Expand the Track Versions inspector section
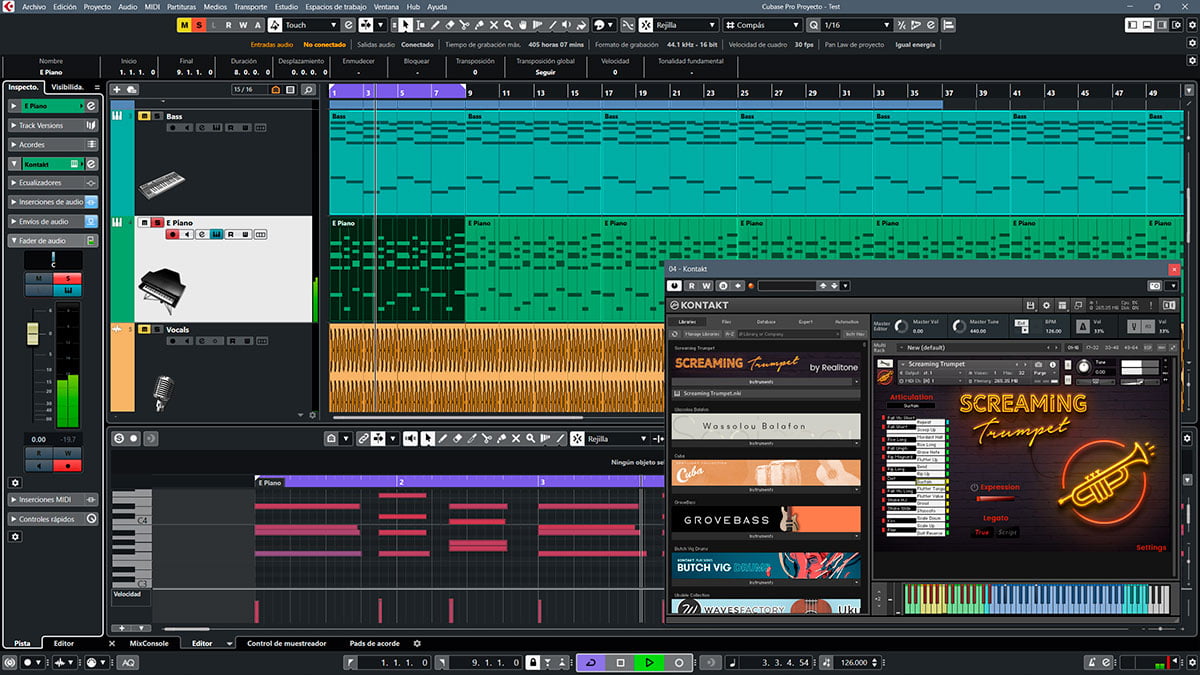 click(x=54, y=126)
